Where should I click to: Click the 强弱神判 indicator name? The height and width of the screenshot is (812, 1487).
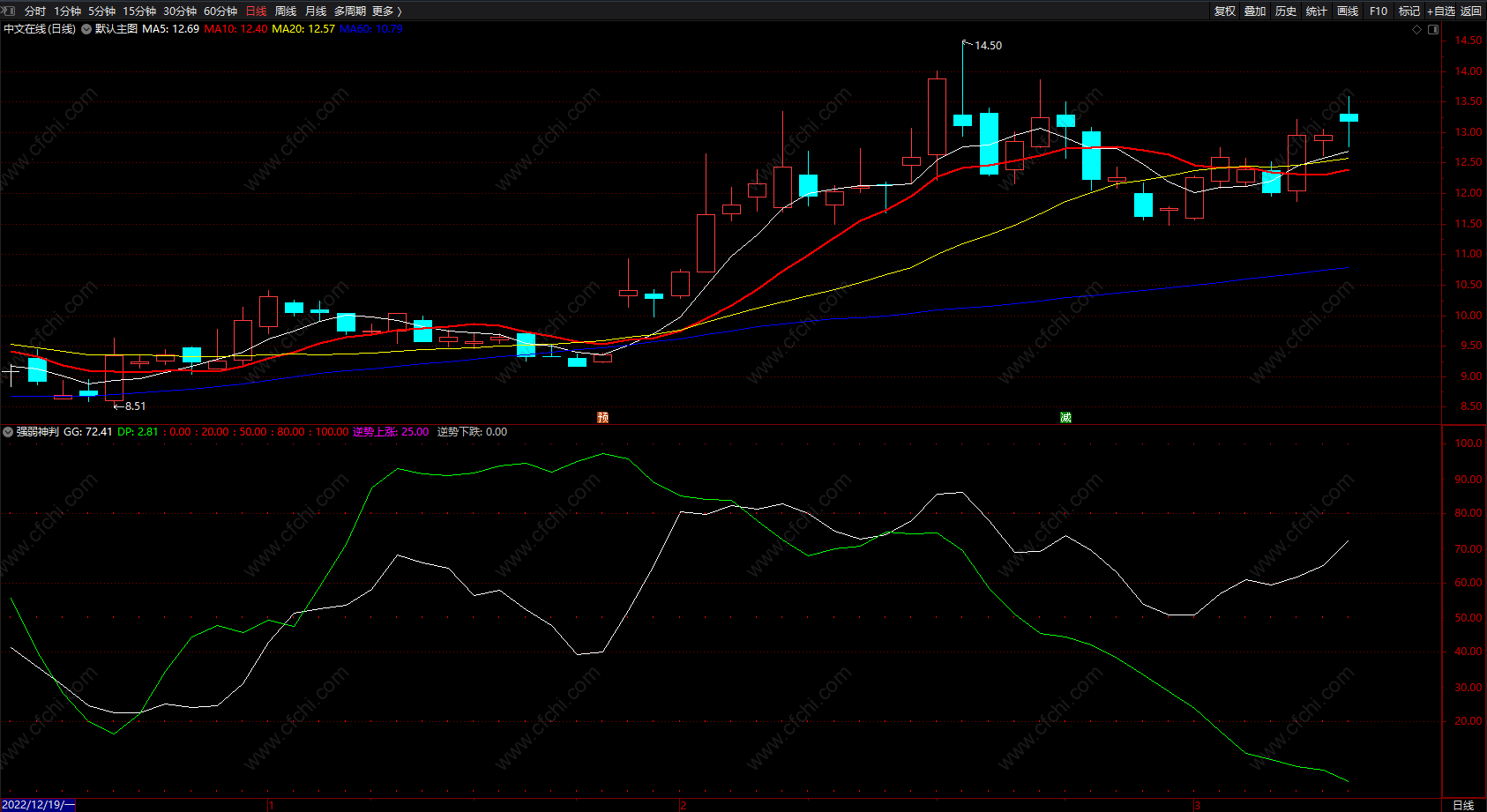click(38, 432)
